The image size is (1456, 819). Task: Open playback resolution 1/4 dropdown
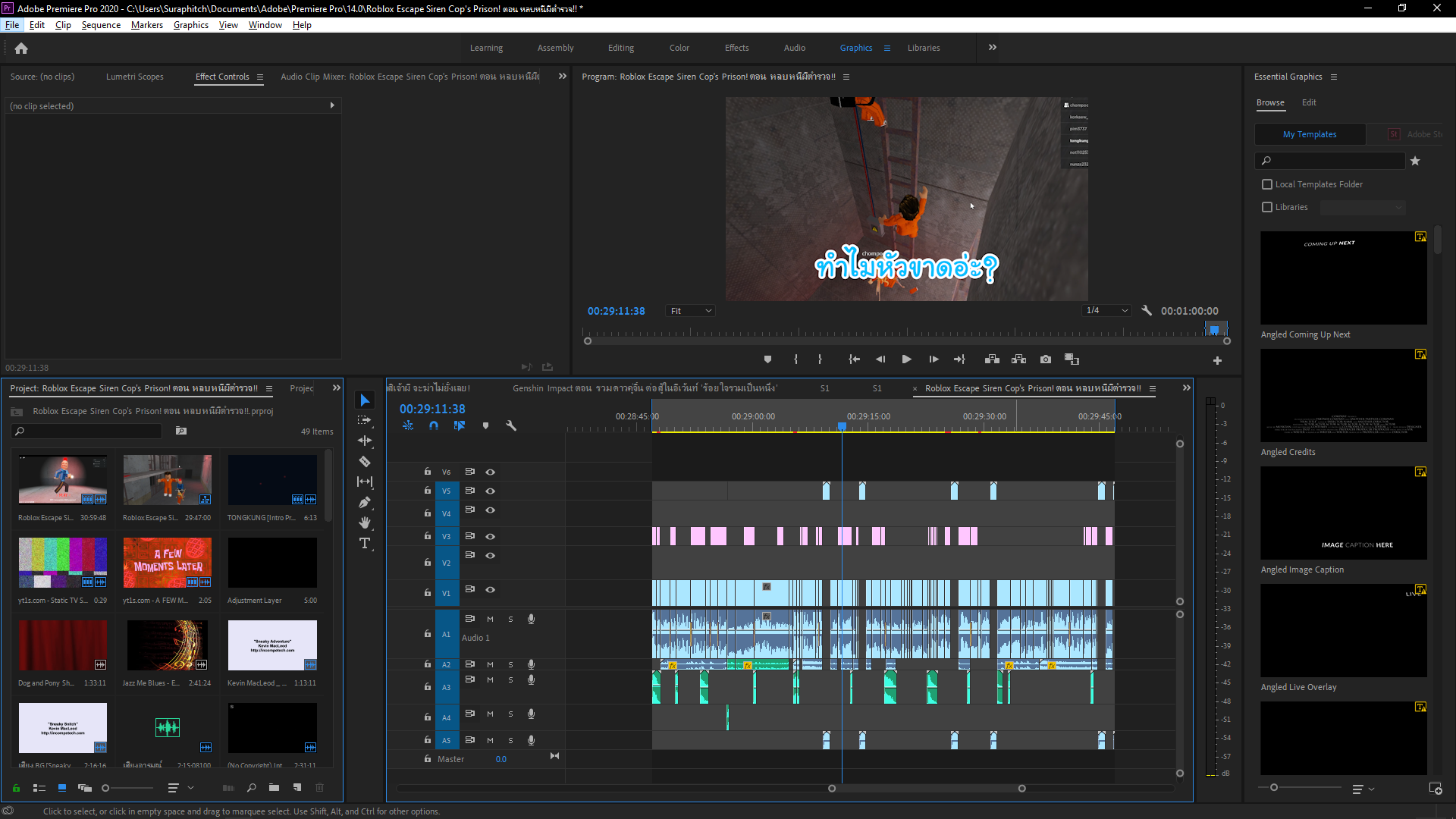pos(1107,311)
